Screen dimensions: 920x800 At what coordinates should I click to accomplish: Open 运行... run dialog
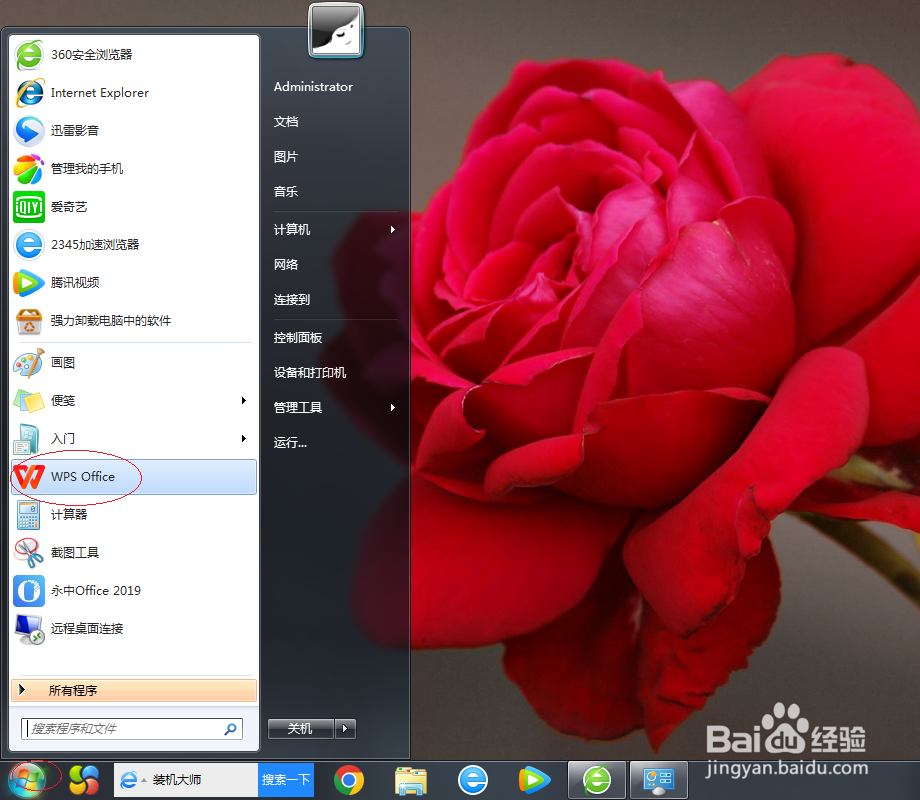click(290, 443)
